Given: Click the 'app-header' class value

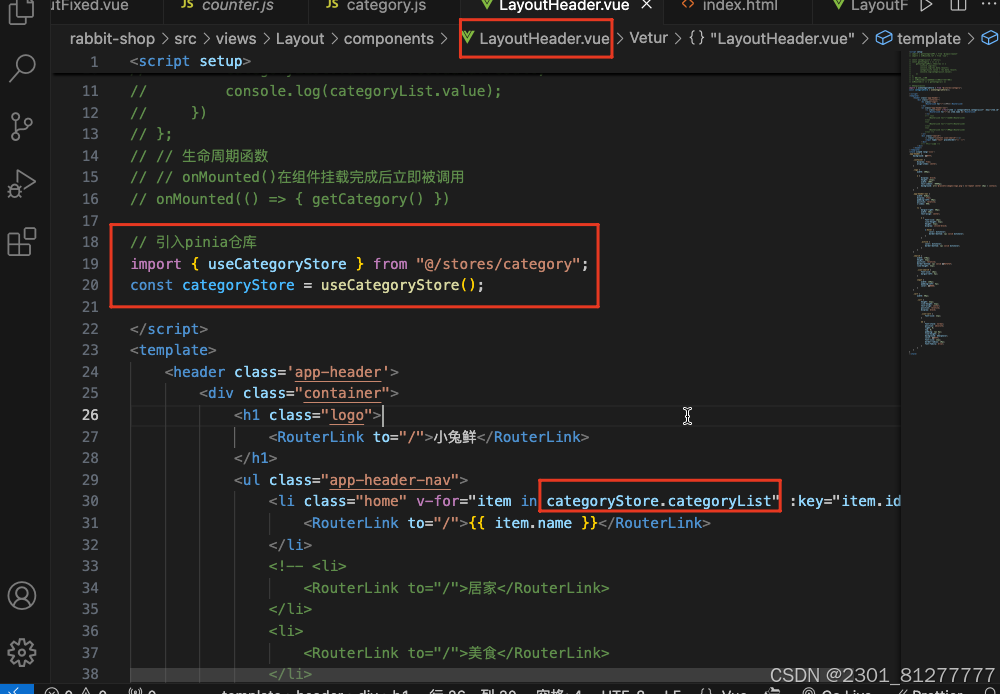Looking at the screenshot, I should coord(338,371).
